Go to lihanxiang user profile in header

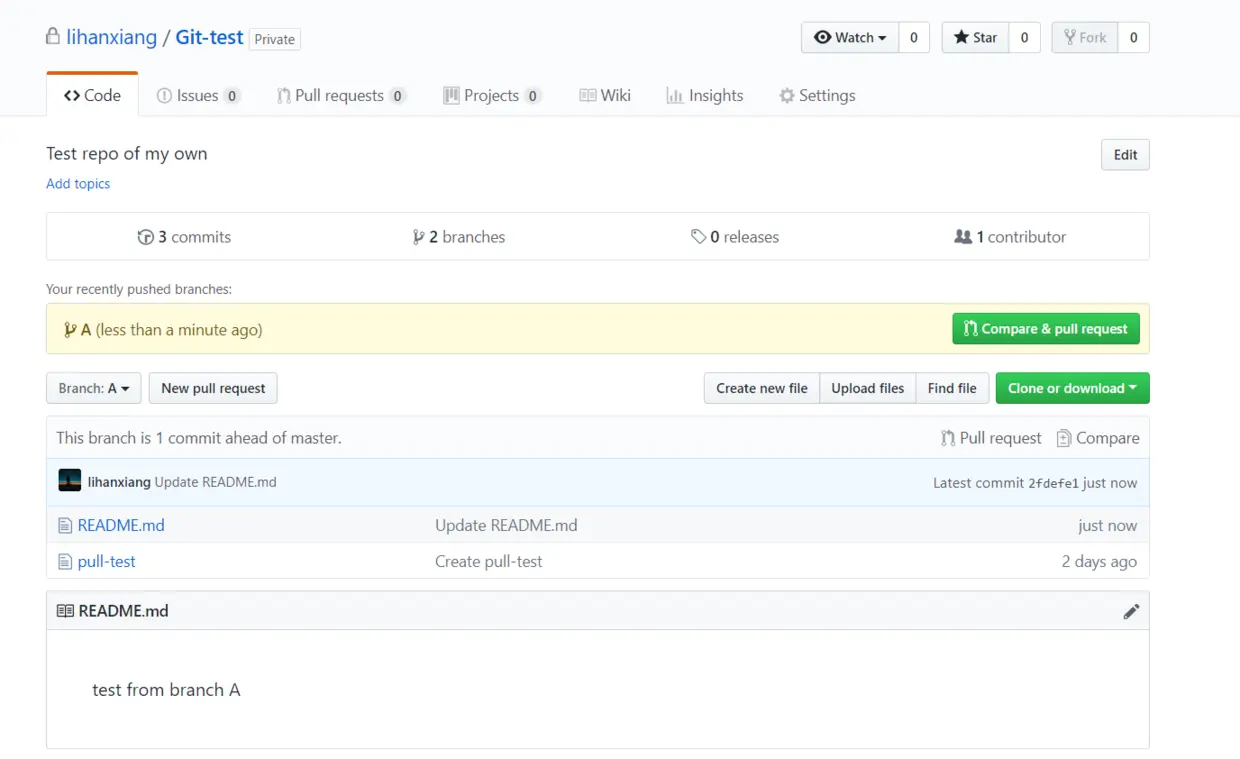pos(112,37)
